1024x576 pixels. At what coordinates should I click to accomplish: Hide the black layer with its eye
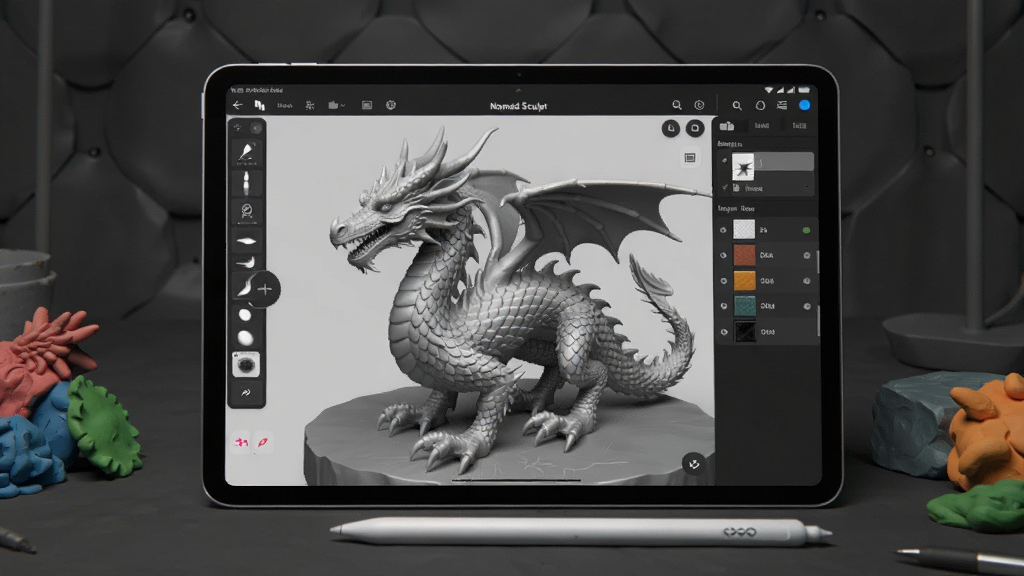click(723, 332)
